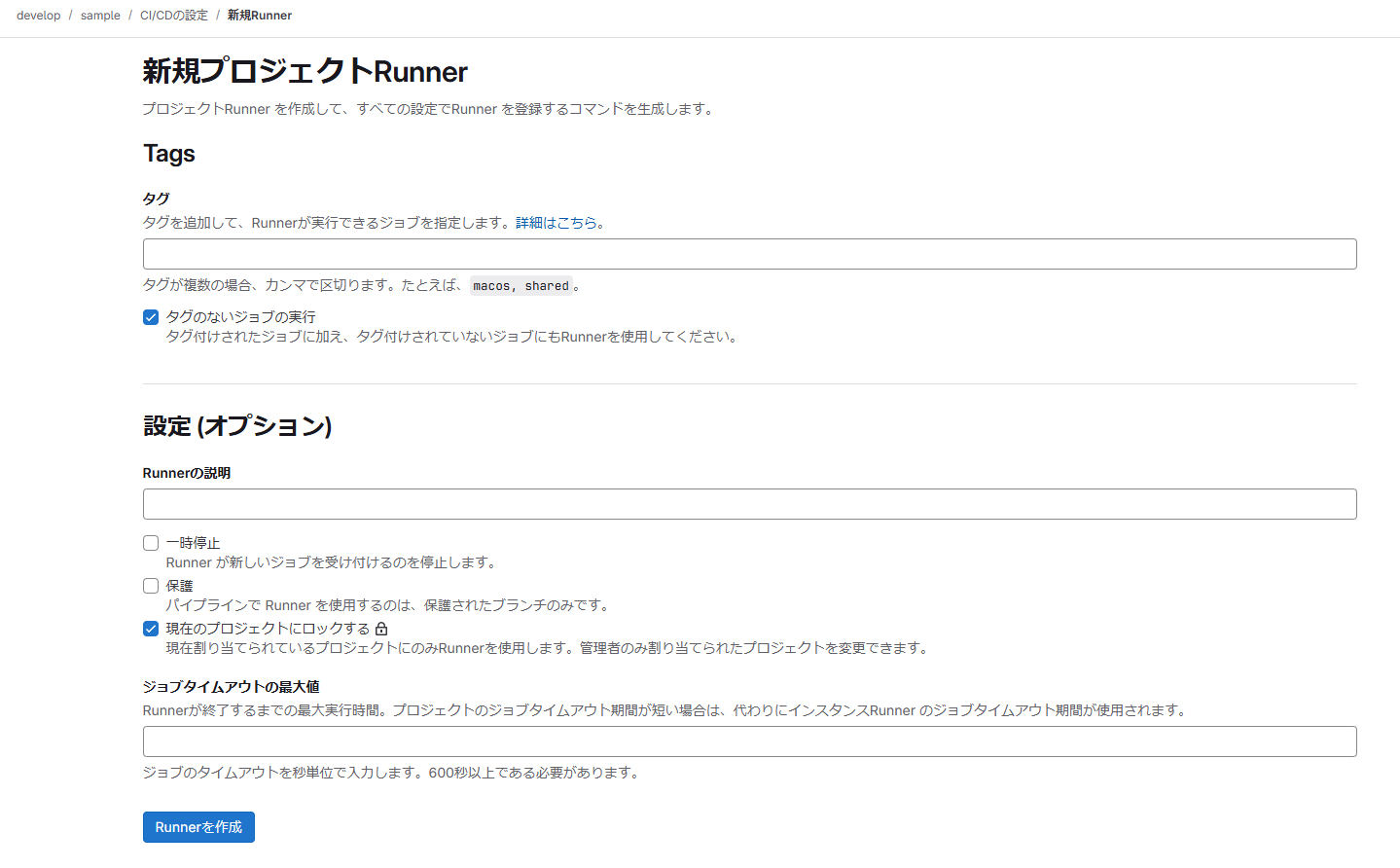Click the ジョブタイムアウトの最大値 input field
The image size is (1400, 868).
point(749,741)
